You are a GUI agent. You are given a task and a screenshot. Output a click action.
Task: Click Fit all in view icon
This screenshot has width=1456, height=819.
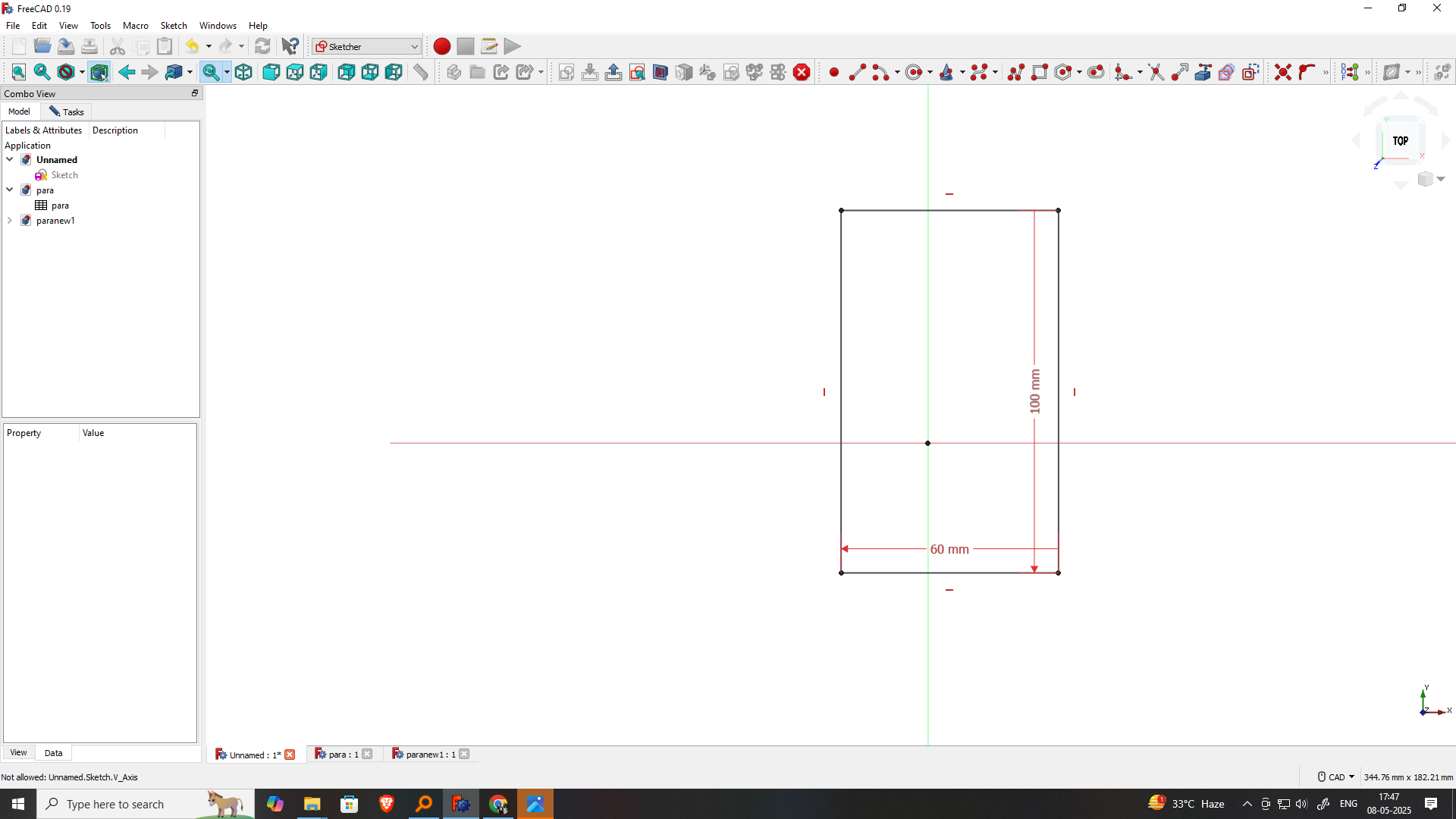[19, 73]
